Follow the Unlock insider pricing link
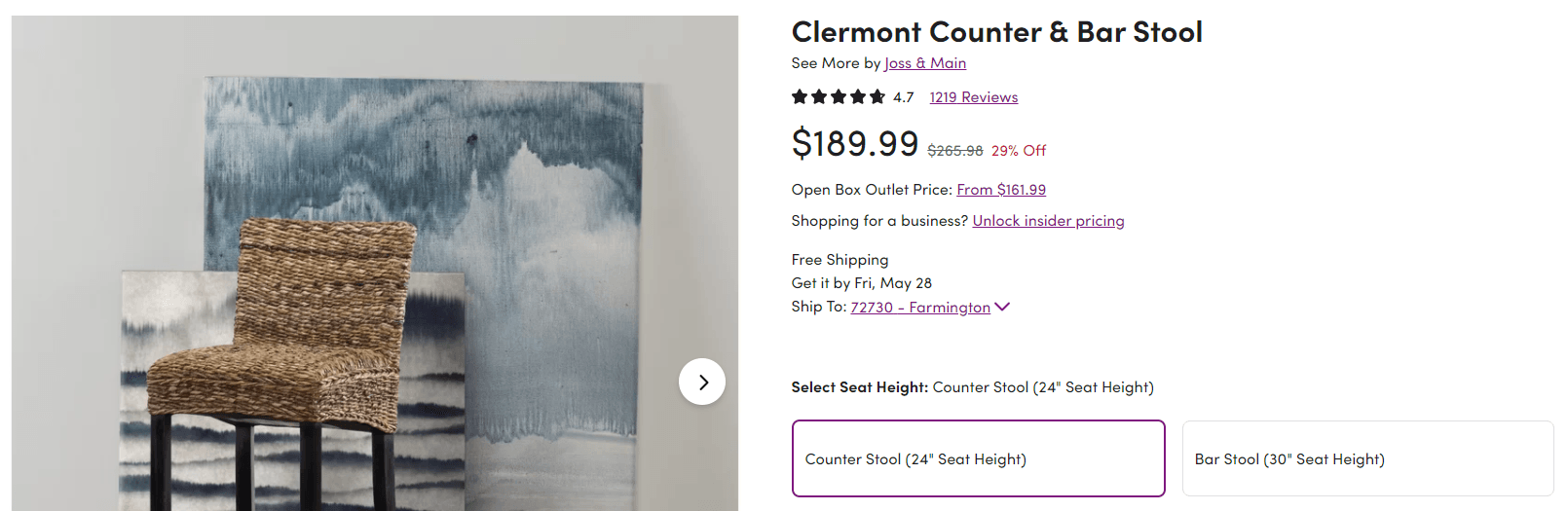This screenshot has height=511, width=1568. click(x=1048, y=221)
